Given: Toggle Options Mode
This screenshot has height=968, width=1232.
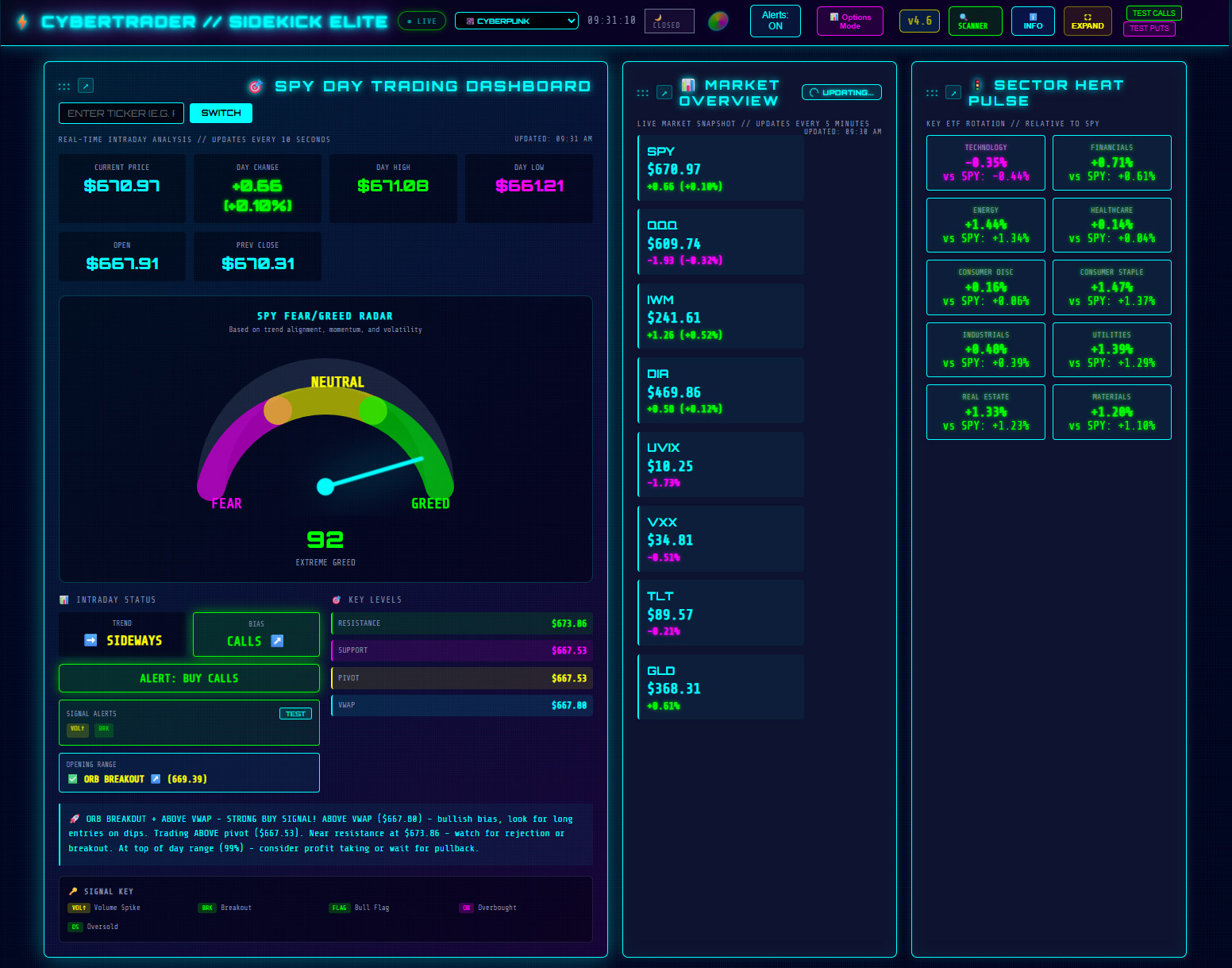Looking at the screenshot, I should tap(849, 21).
